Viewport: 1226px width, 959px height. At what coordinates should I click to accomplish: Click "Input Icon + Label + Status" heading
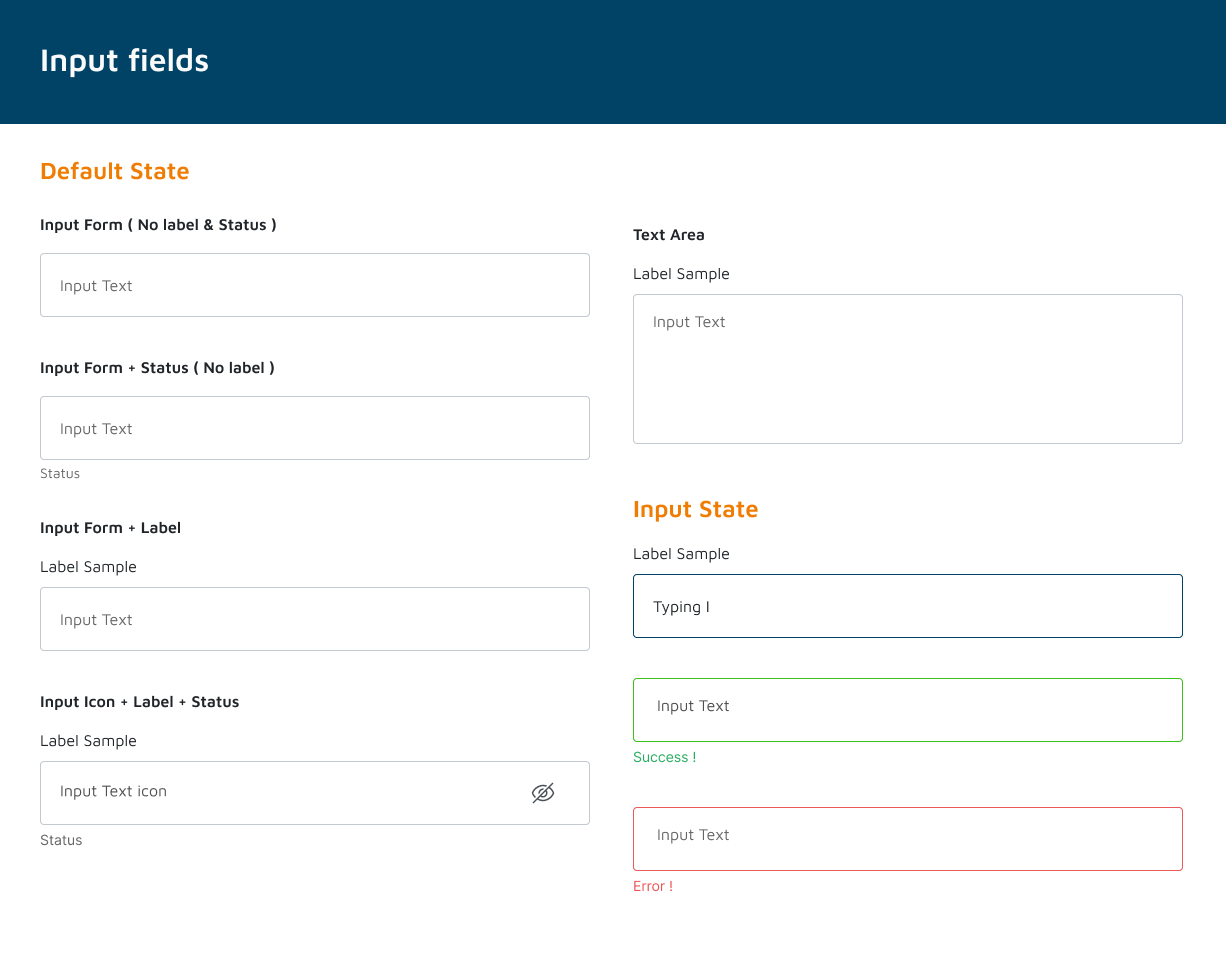tap(139, 702)
